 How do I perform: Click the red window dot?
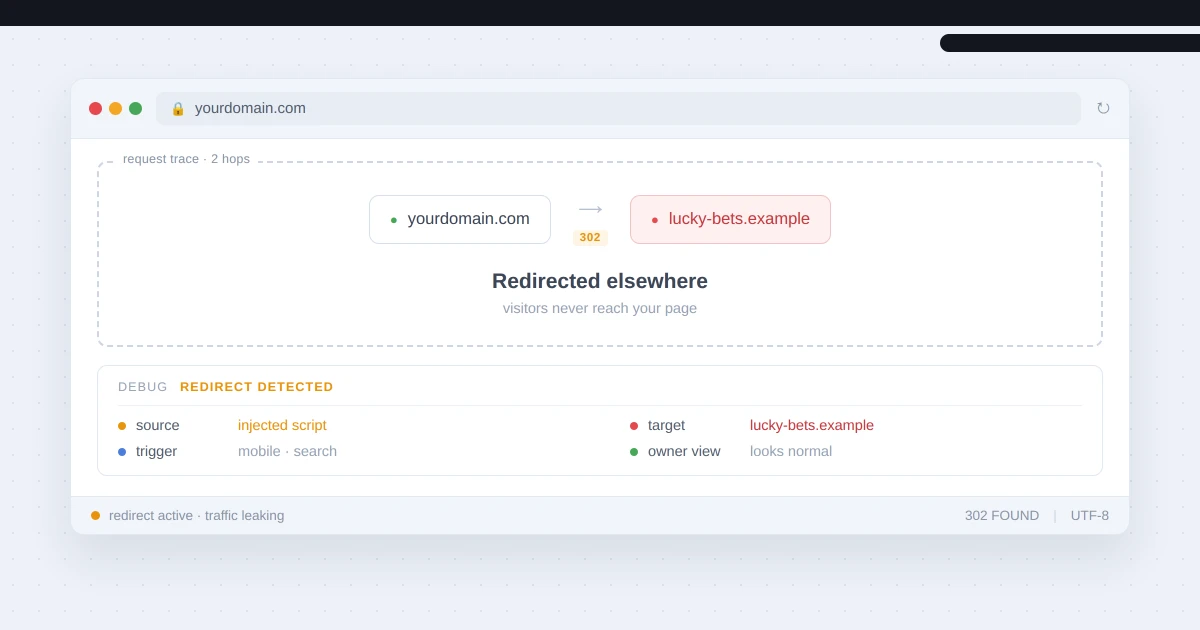pyautogui.click(x=95, y=108)
